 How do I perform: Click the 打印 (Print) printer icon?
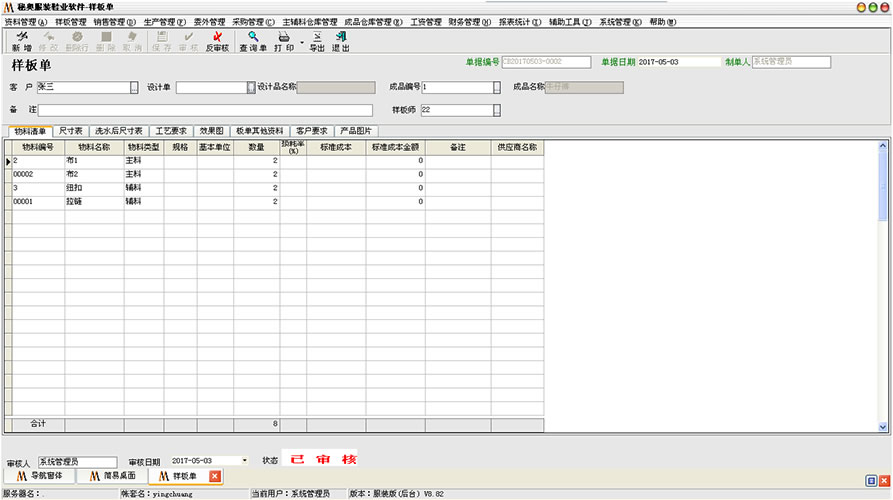[x=283, y=40]
